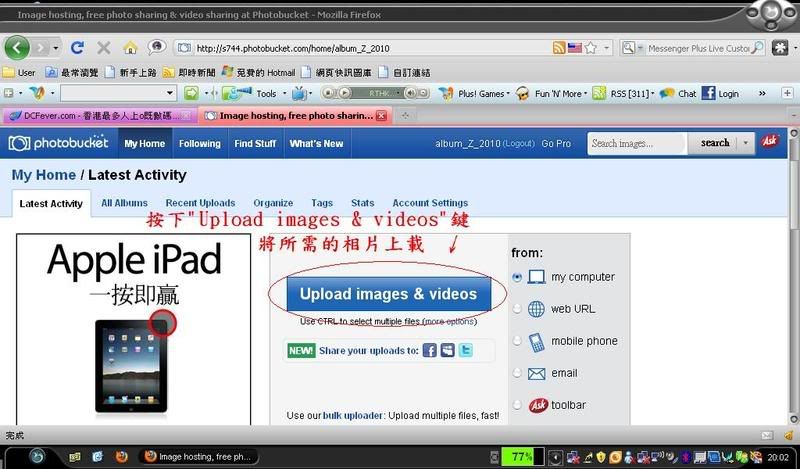800x469 pixels.
Task: Open What's New in the navigation
Action: (x=316, y=144)
